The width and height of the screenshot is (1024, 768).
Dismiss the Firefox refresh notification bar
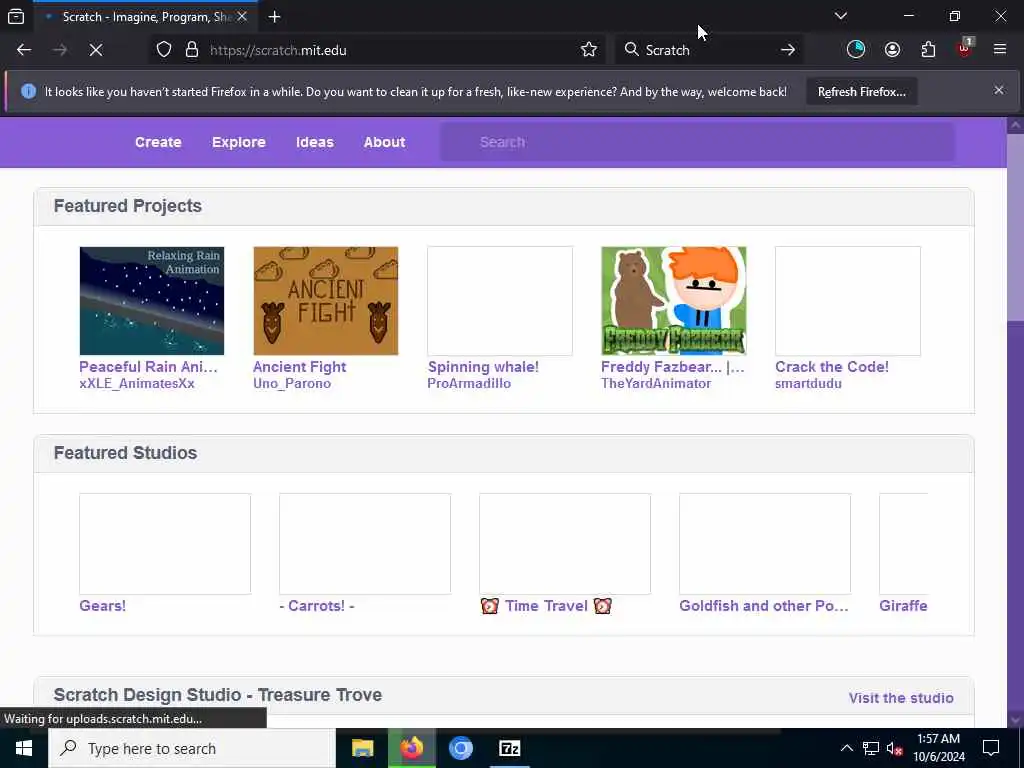(x=999, y=90)
